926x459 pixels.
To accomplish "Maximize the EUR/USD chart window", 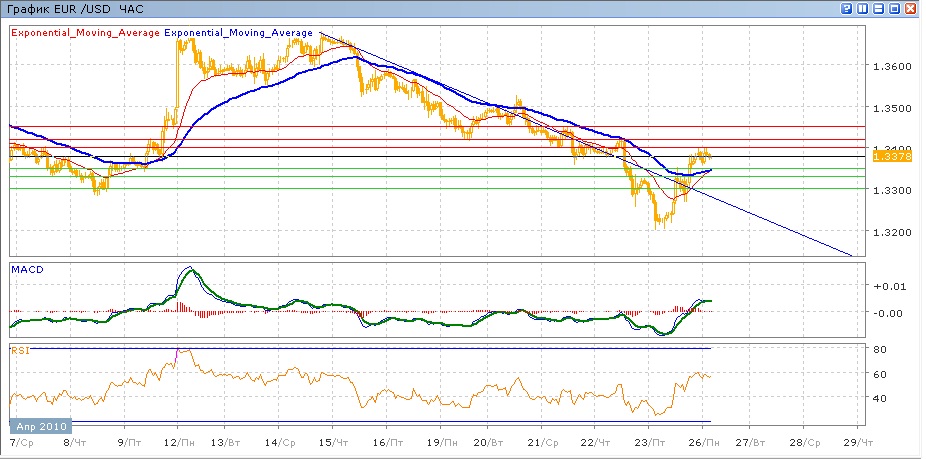I will tap(894, 8).
